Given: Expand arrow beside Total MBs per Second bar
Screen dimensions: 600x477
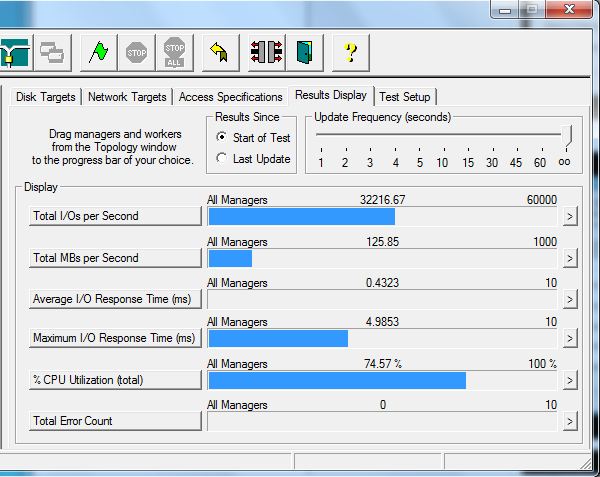Looking at the screenshot, I should (x=570, y=259).
